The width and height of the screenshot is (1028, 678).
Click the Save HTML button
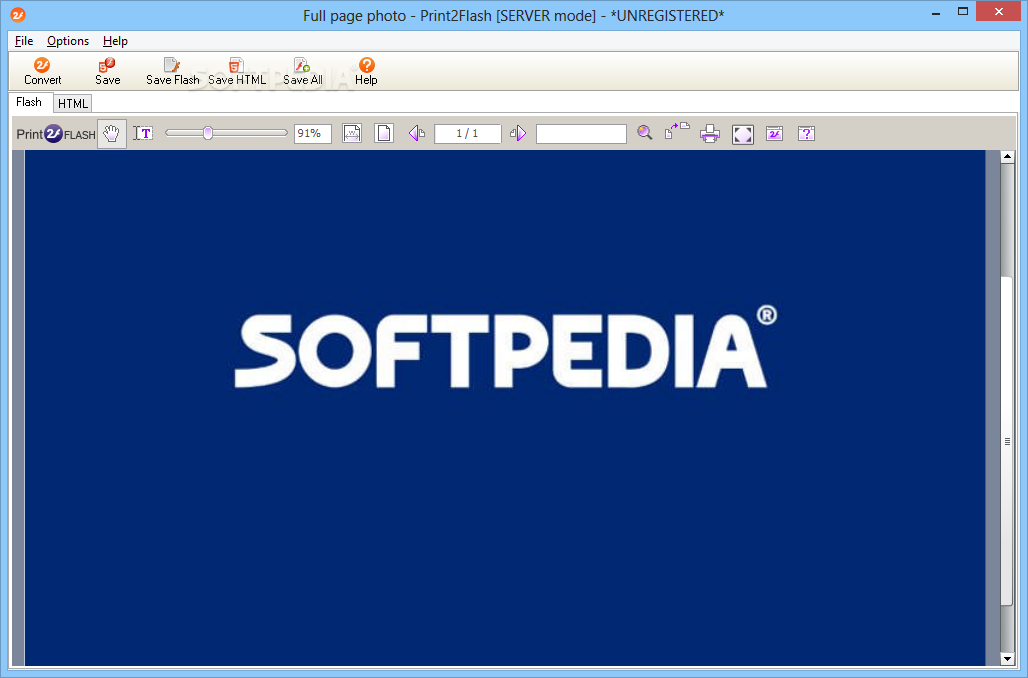[237, 71]
